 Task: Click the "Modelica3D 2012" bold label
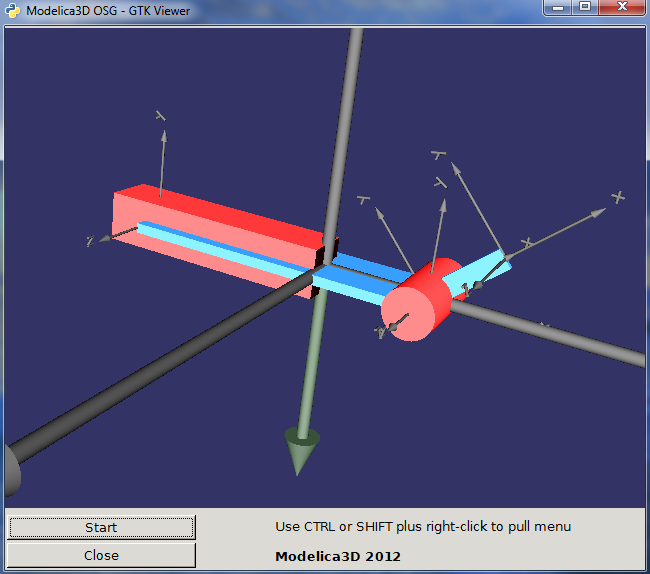click(x=338, y=555)
